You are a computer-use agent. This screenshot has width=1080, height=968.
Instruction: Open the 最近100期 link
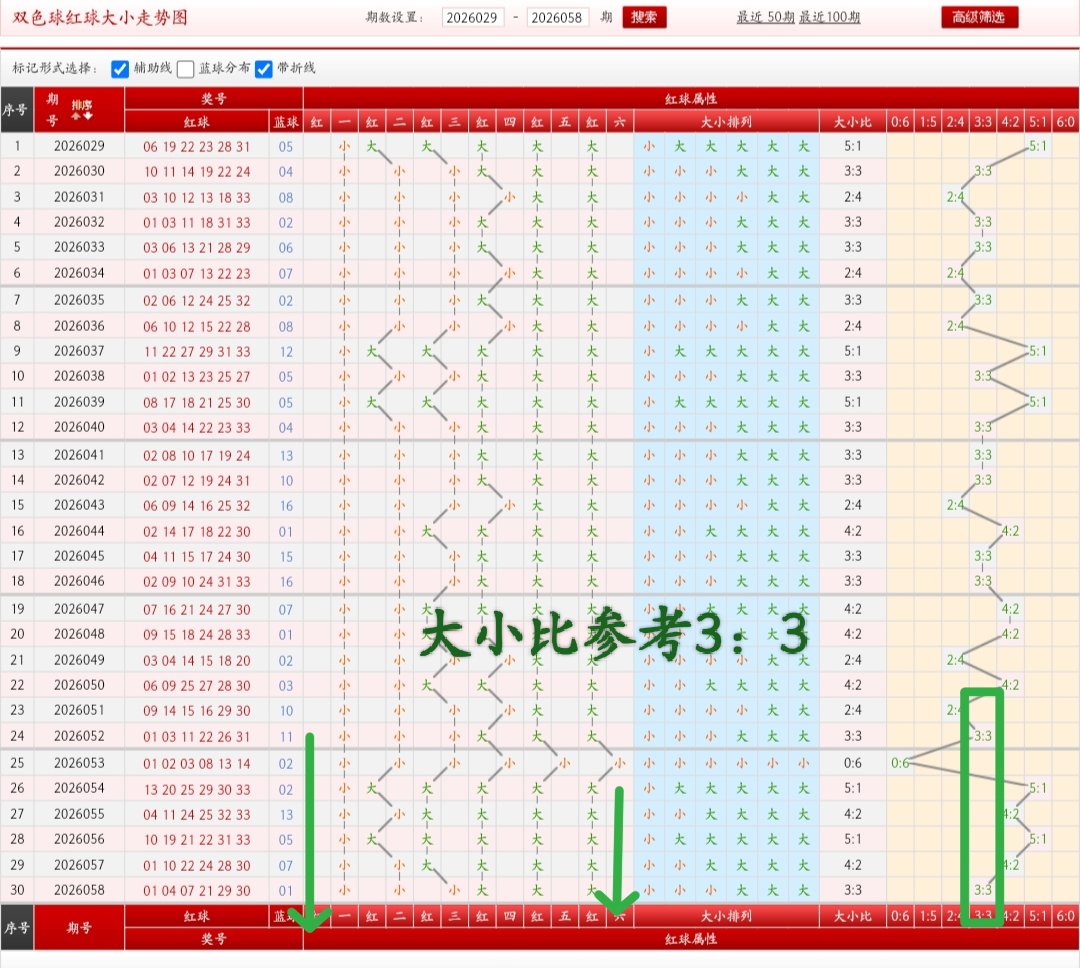[x=829, y=17]
